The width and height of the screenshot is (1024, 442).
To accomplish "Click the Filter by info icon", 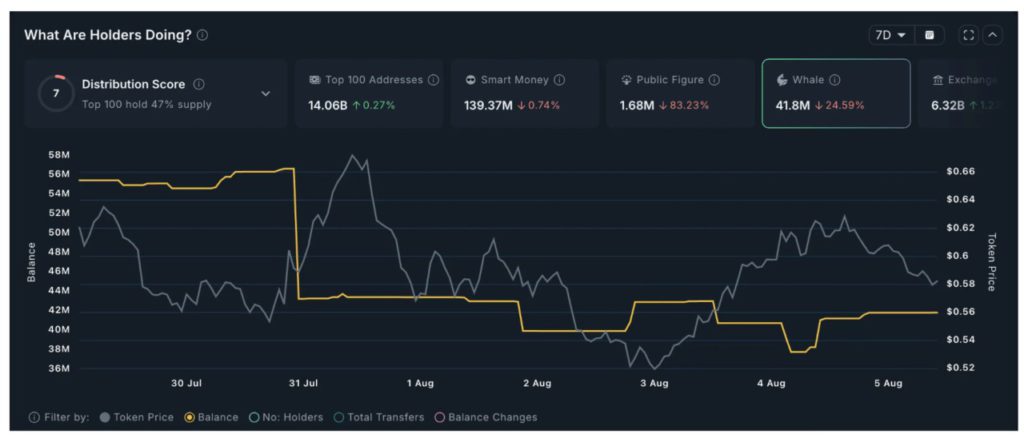I will click(35, 417).
